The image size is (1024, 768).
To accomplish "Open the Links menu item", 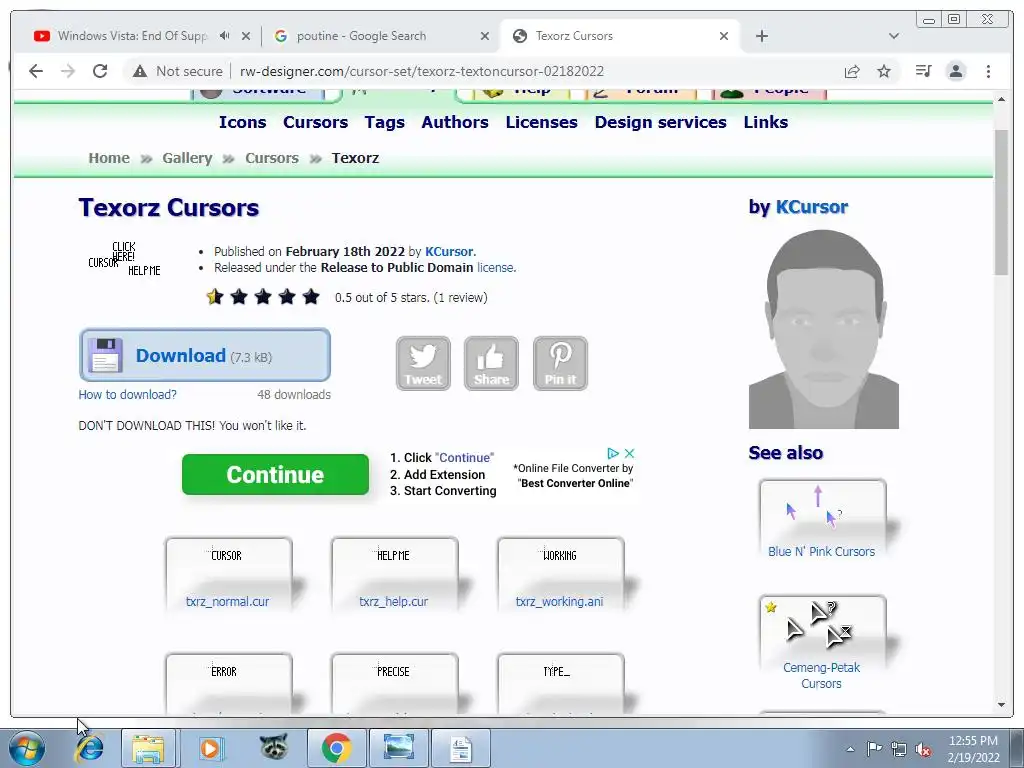I will pyautogui.click(x=765, y=122).
